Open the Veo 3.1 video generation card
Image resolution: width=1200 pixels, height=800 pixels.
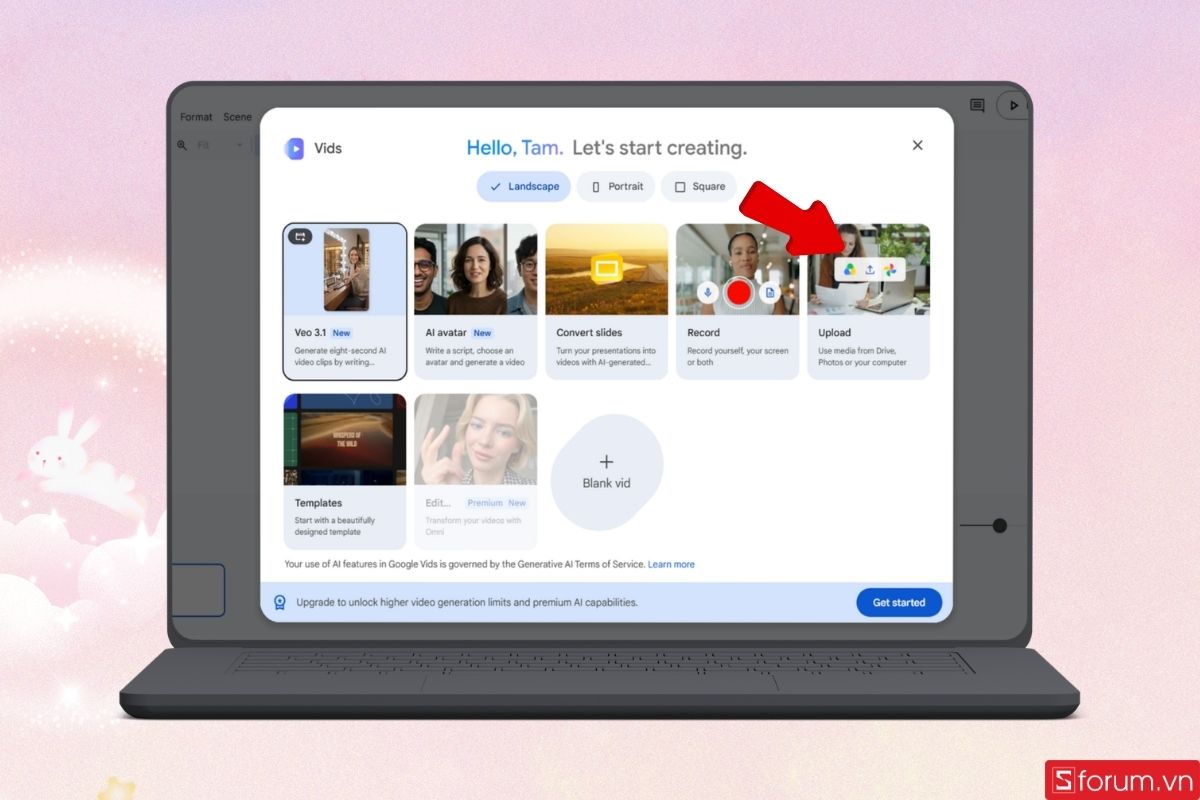pos(345,301)
